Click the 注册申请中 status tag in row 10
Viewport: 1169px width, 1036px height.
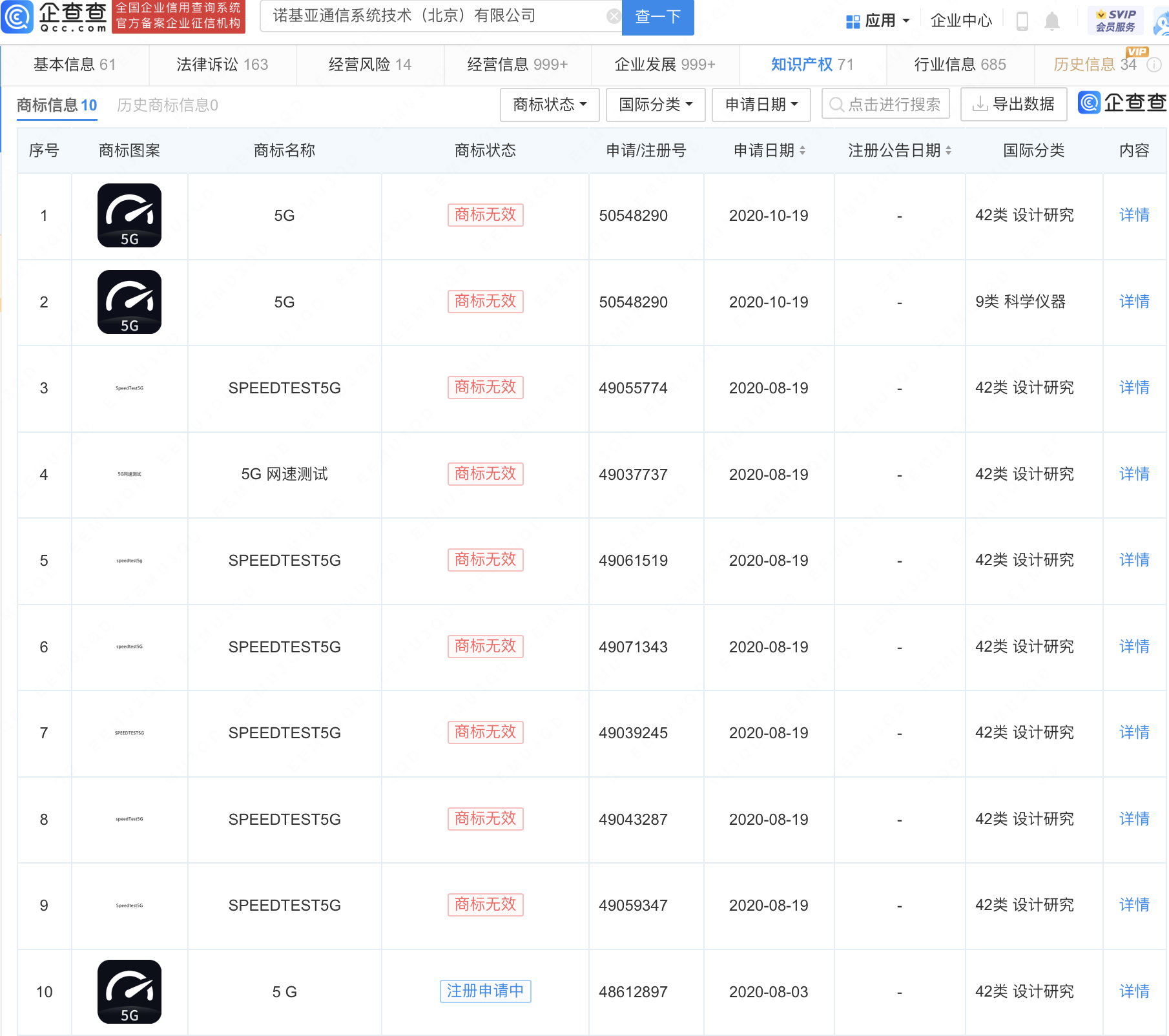pos(486,991)
